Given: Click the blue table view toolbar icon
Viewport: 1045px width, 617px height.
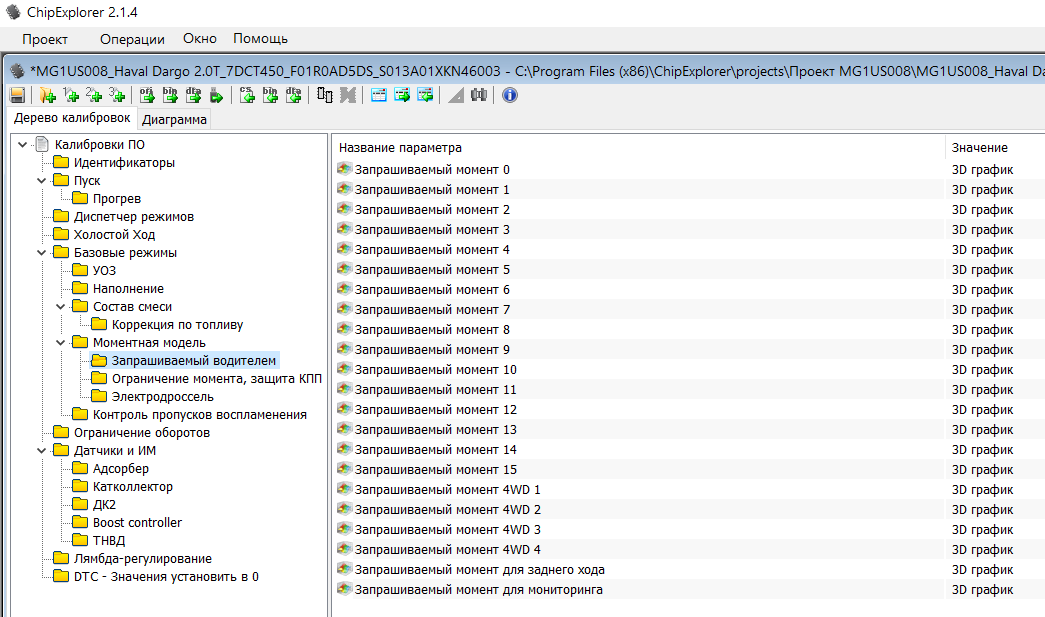Looking at the screenshot, I should click(x=379, y=95).
